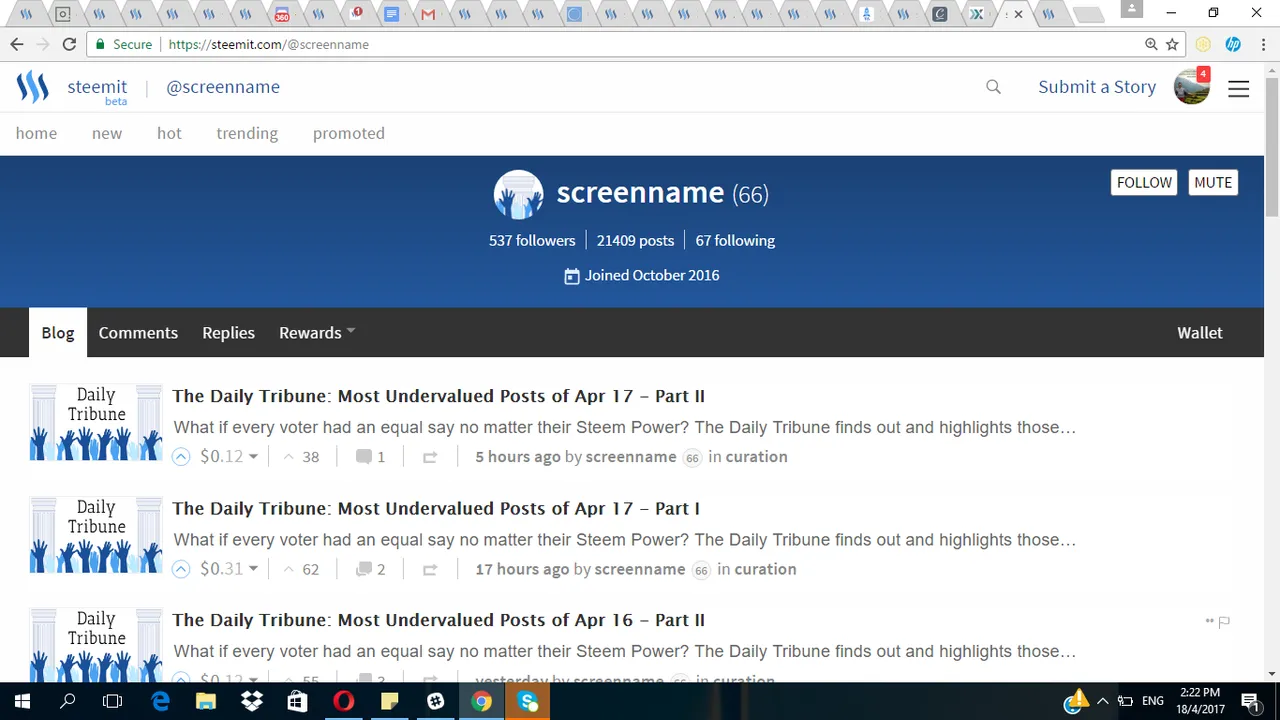Open Opera from the taskbar
This screenshot has height=720, width=1280.
click(344, 701)
